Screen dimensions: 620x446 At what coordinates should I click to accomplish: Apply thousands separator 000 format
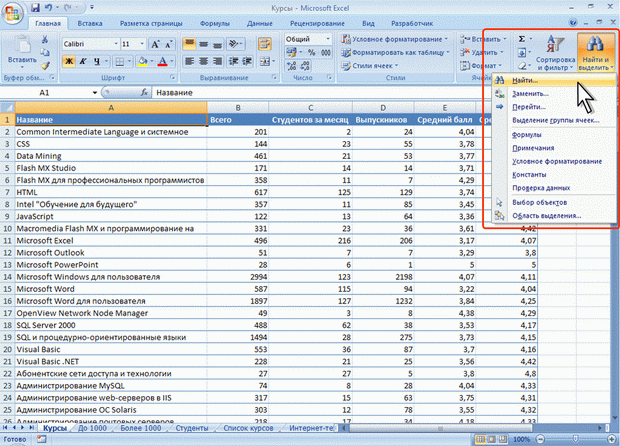pos(326,52)
